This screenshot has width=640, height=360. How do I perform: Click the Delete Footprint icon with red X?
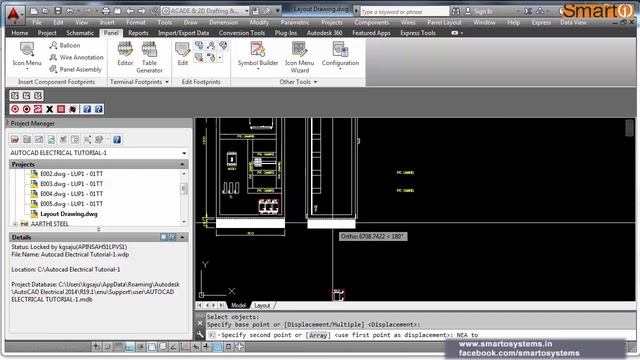pyautogui.click(x=199, y=58)
